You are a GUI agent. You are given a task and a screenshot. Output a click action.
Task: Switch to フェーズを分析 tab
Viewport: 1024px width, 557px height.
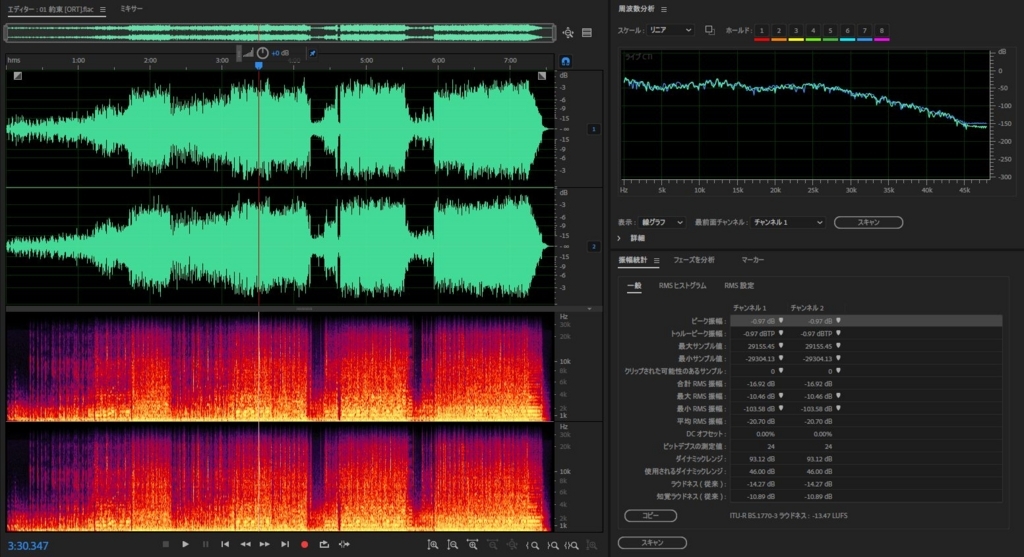pyautogui.click(x=694, y=260)
